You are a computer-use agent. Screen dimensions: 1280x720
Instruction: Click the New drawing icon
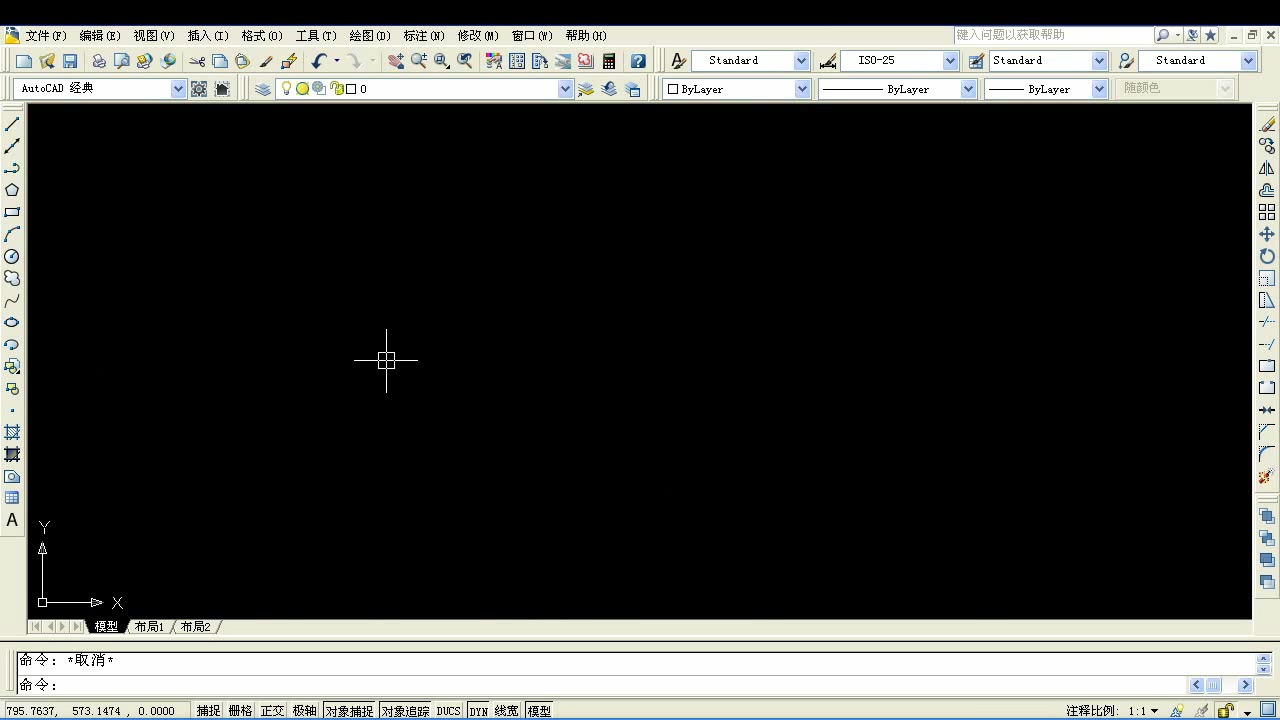[24, 61]
